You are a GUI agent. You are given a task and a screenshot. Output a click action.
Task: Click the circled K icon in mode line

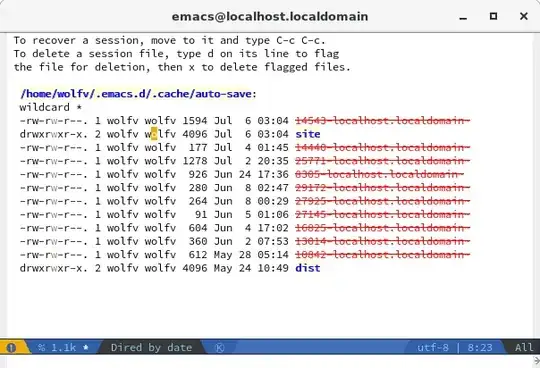[x=219, y=348]
